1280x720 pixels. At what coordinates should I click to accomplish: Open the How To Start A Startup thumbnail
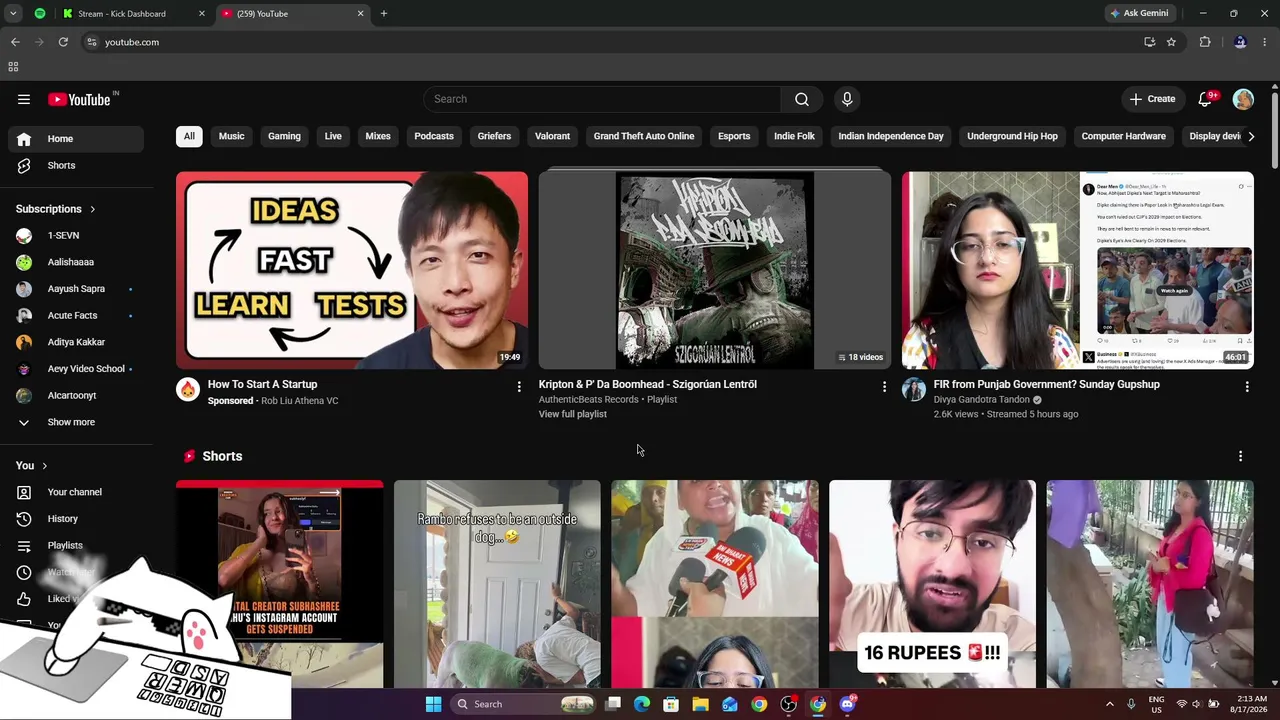pyautogui.click(x=352, y=270)
